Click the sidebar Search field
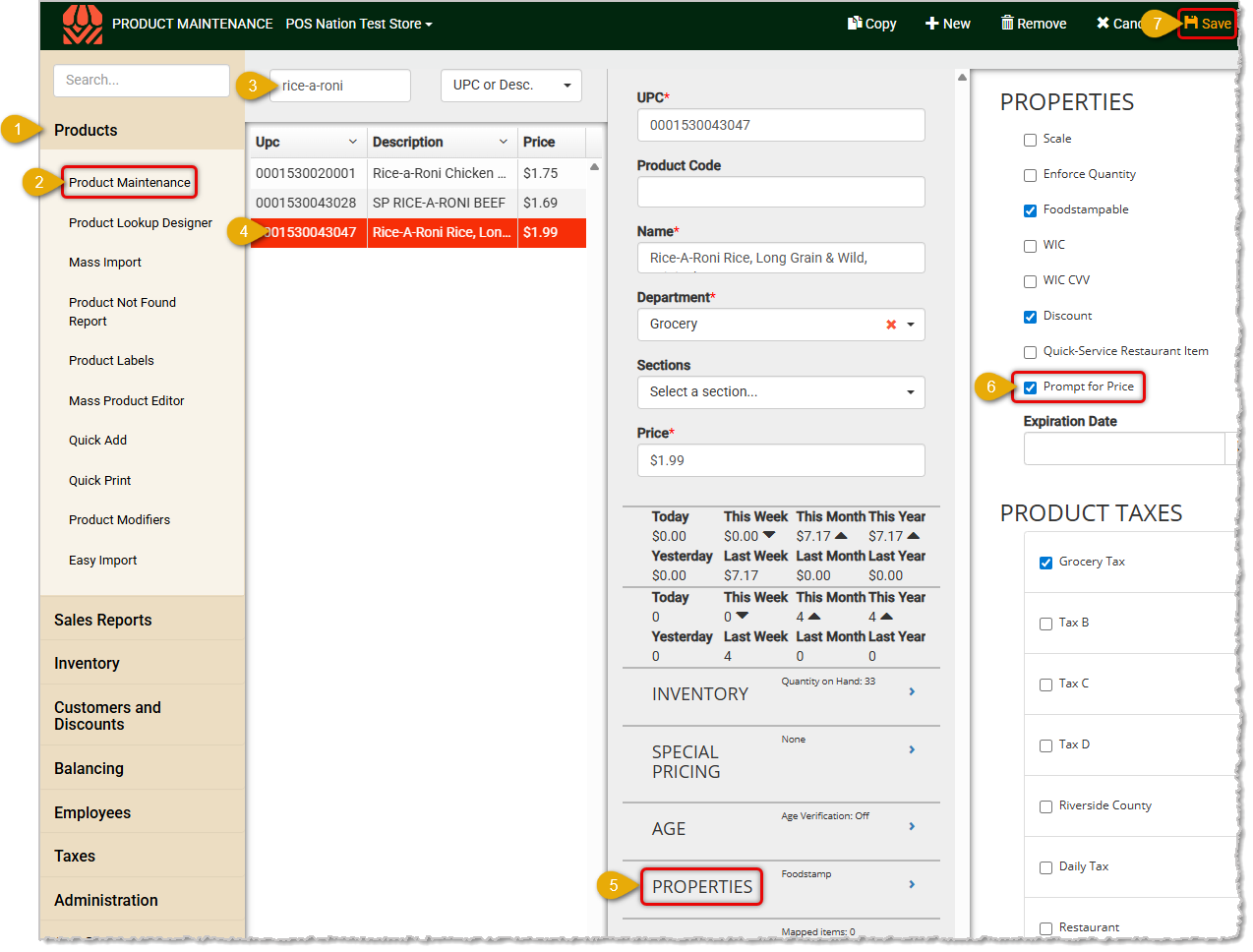The height and width of the screenshot is (952, 1253). [142, 81]
